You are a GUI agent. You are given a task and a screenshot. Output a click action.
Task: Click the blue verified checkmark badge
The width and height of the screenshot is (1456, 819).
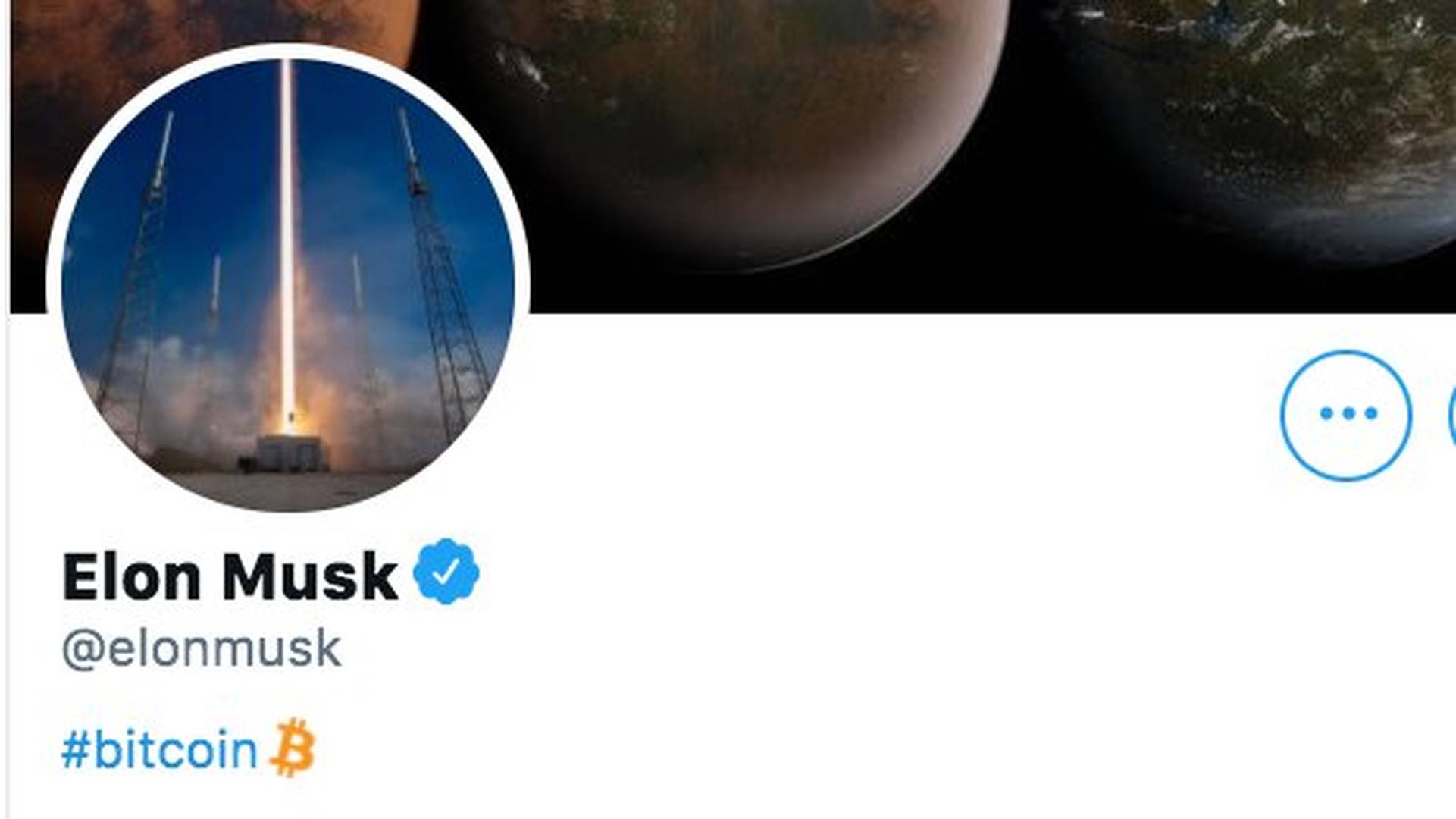coord(446,572)
